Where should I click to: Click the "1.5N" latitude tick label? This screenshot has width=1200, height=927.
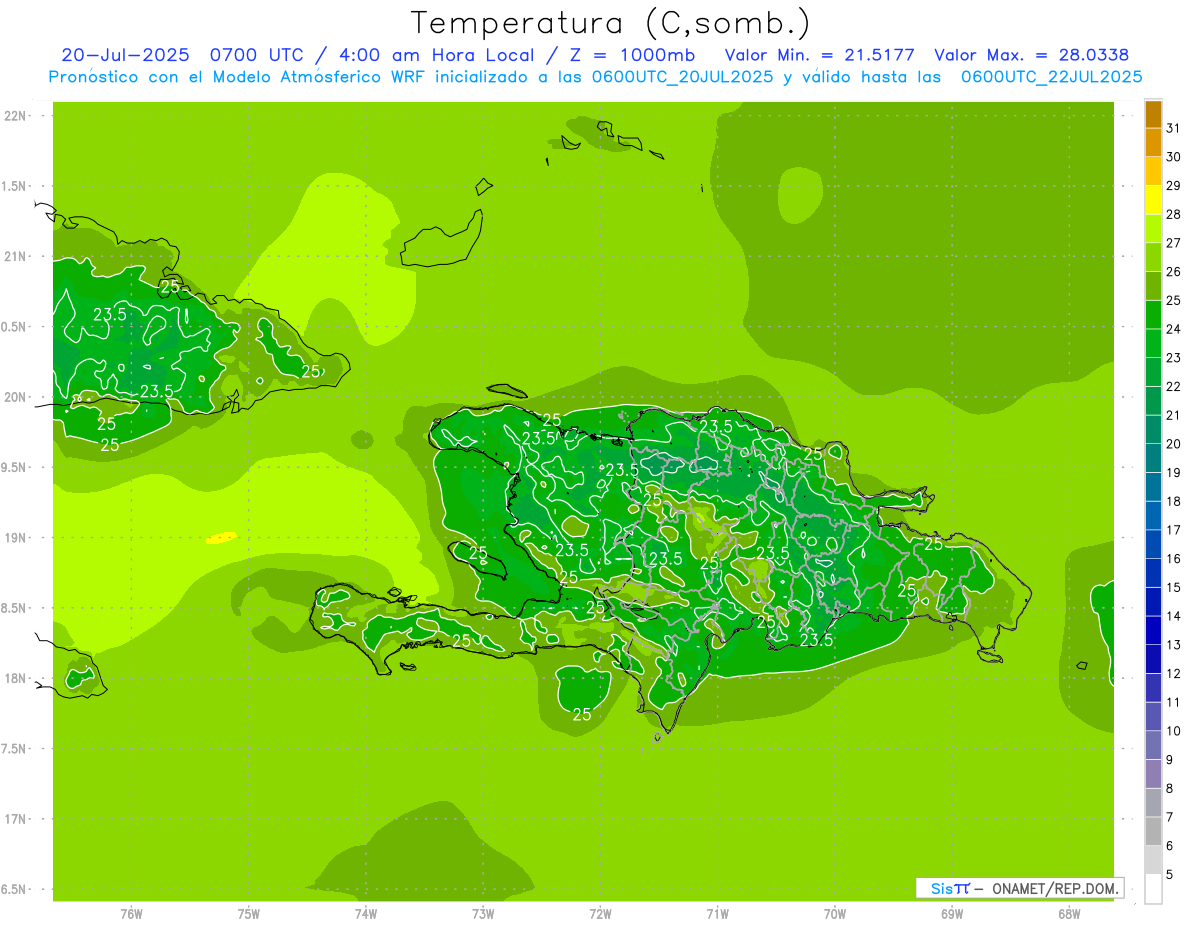click(15, 186)
